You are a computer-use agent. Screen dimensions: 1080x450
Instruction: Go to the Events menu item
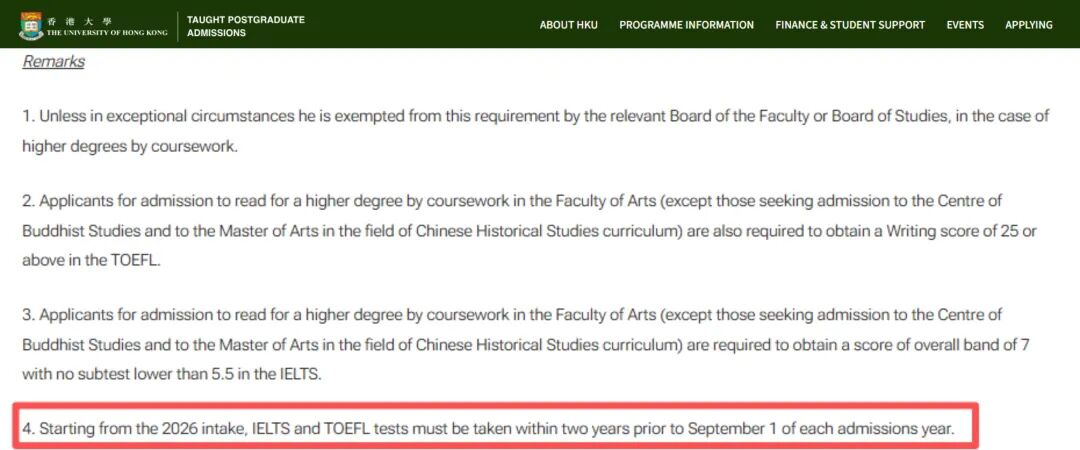(965, 25)
